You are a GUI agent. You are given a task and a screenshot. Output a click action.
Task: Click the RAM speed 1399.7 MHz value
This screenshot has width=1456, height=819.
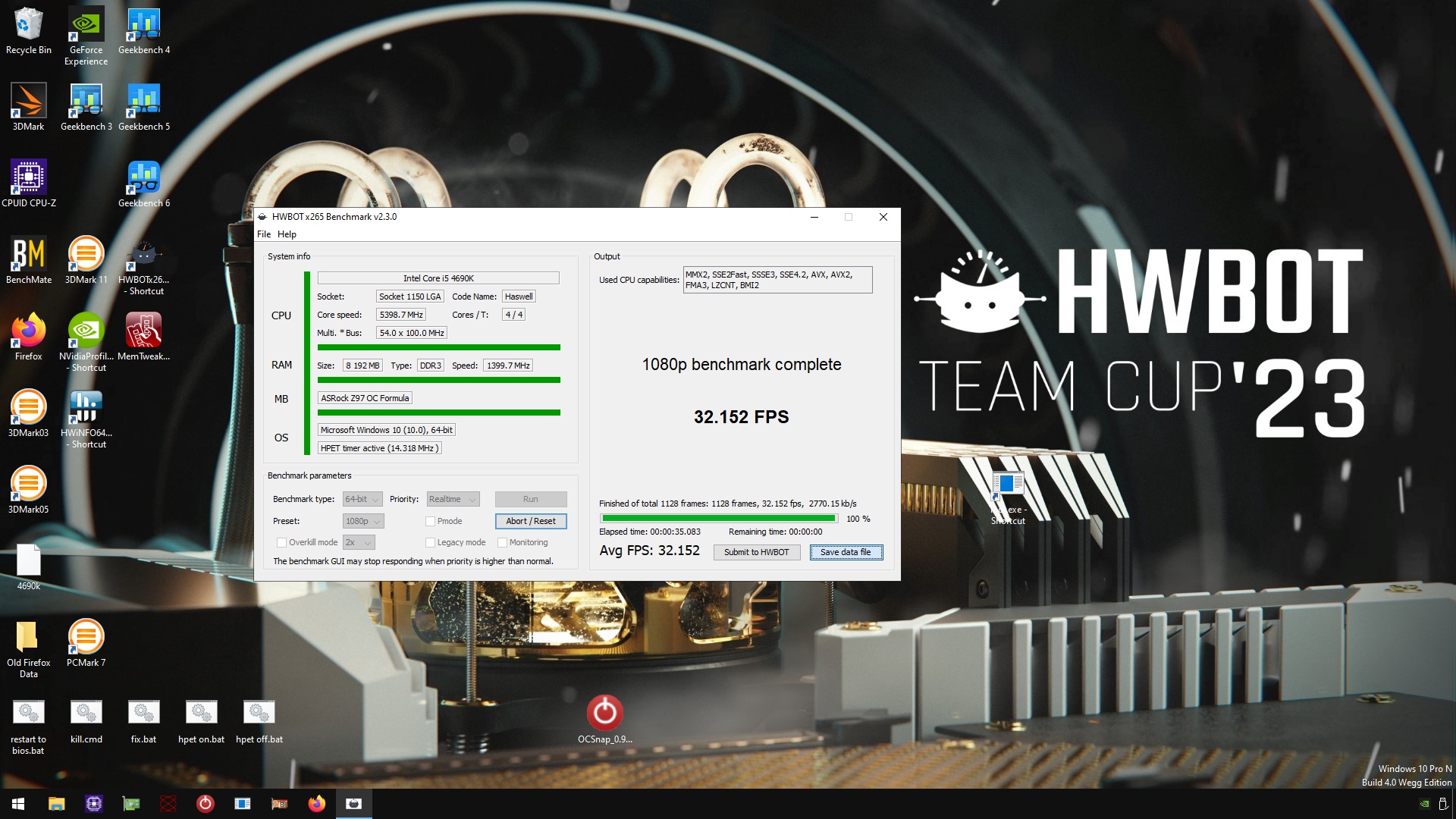(x=508, y=366)
